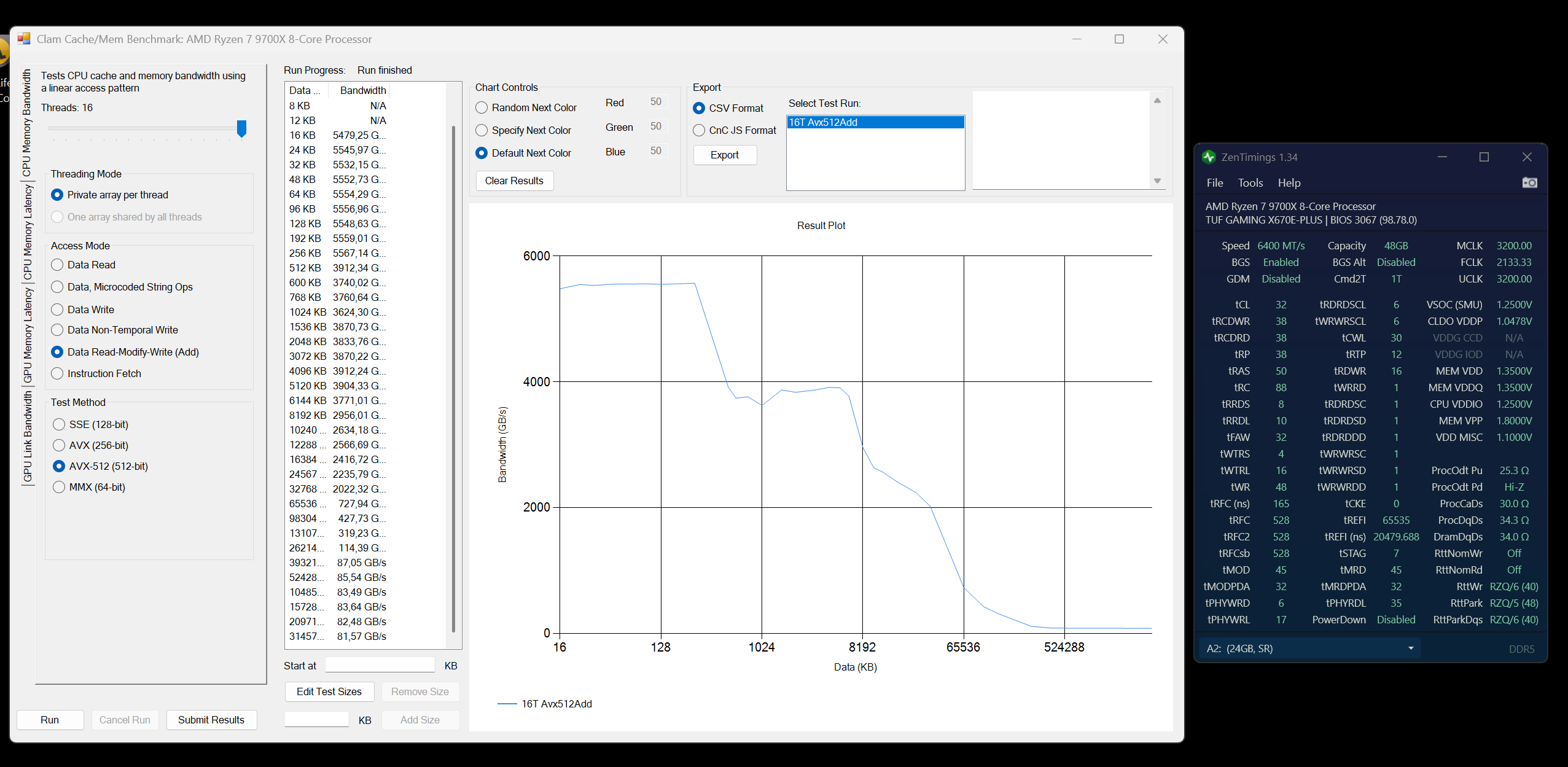Click the ZenTimings screenshot camera icon
This screenshot has height=767, width=1568.
(1529, 183)
